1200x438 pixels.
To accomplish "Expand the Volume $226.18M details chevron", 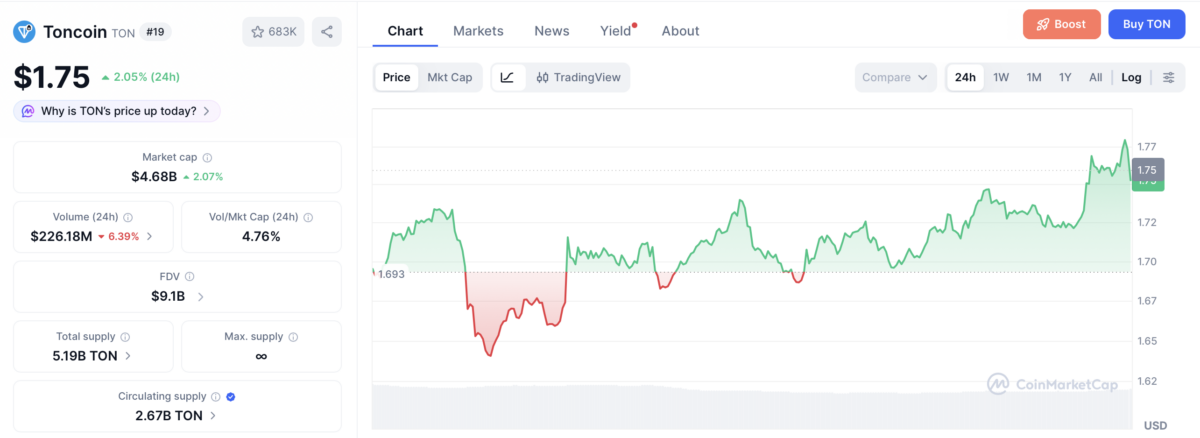I will point(150,237).
